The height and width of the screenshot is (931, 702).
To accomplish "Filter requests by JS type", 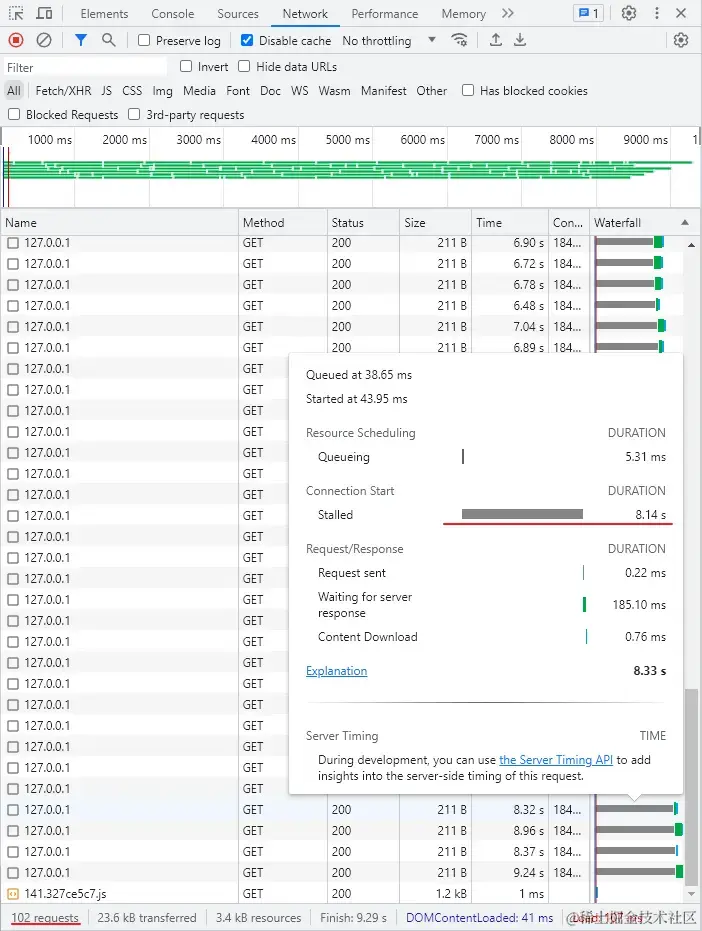I will point(106,91).
